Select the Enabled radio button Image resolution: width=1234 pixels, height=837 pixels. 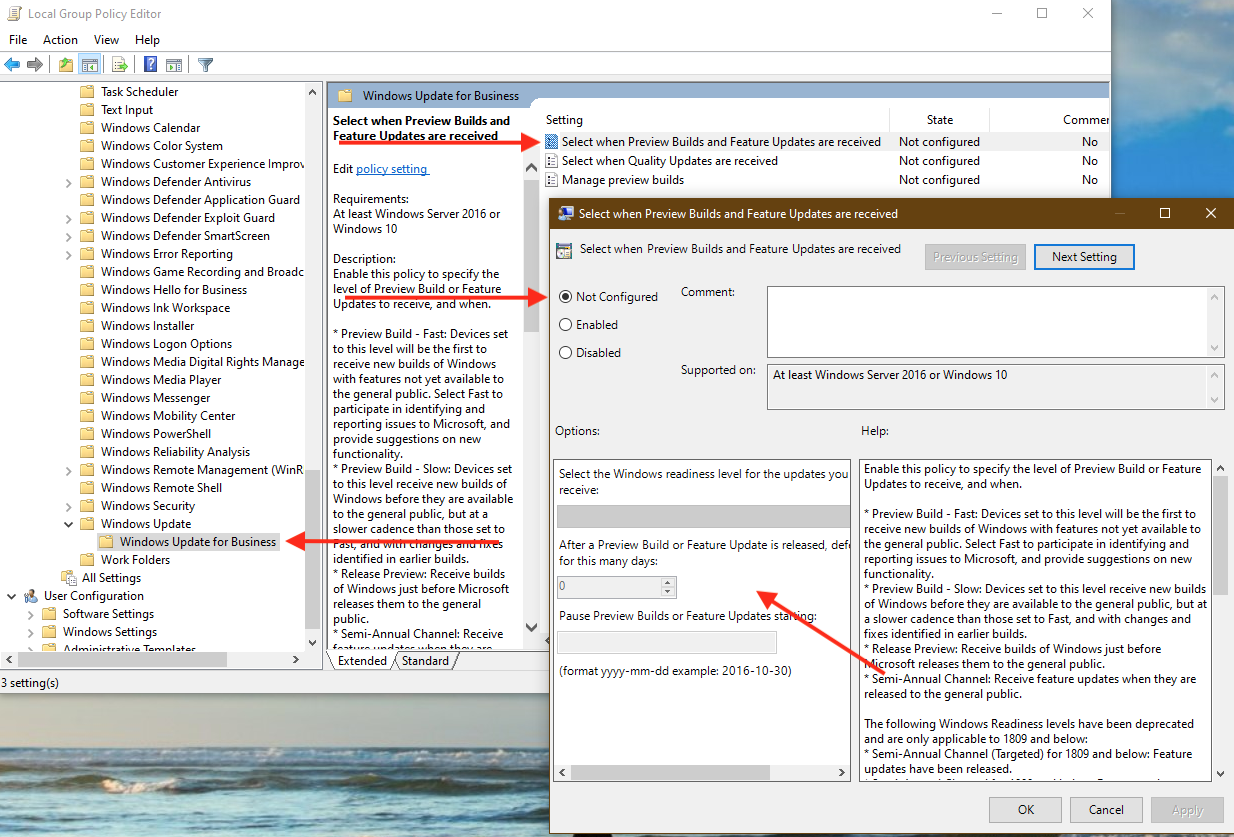pos(566,325)
